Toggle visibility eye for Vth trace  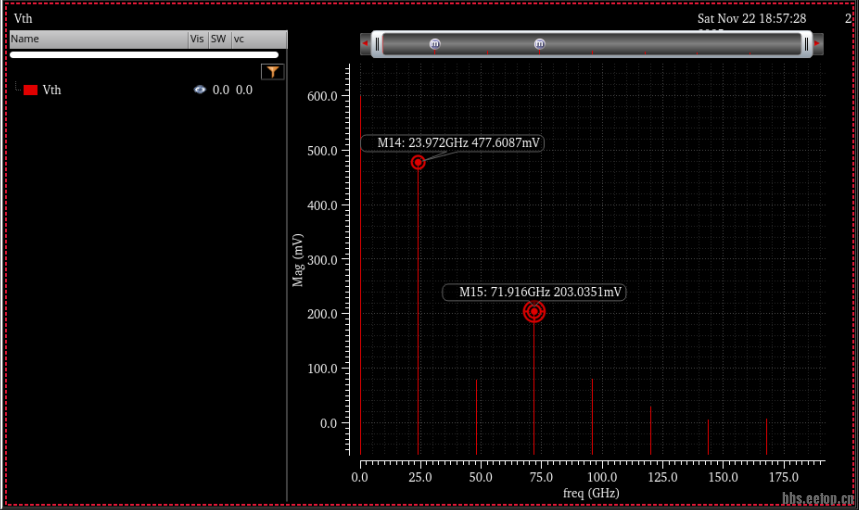click(200, 90)
